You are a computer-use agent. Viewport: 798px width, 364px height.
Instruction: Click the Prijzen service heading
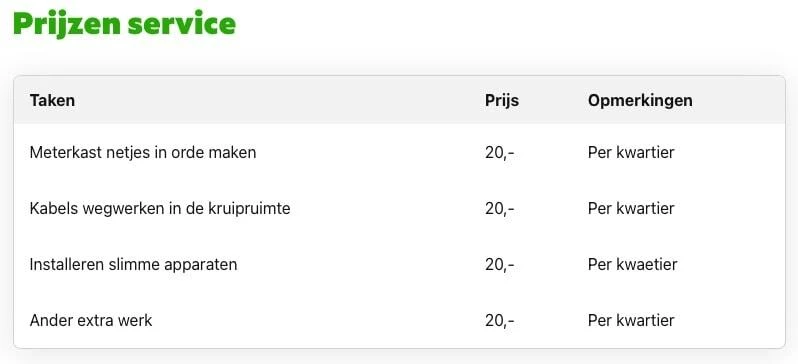(125, 23)
